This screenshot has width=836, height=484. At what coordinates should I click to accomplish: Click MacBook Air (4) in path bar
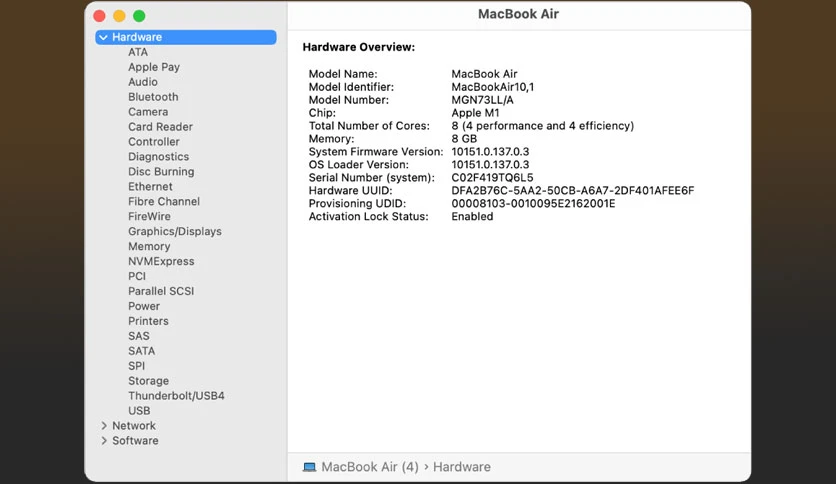(x=369, y=467)
